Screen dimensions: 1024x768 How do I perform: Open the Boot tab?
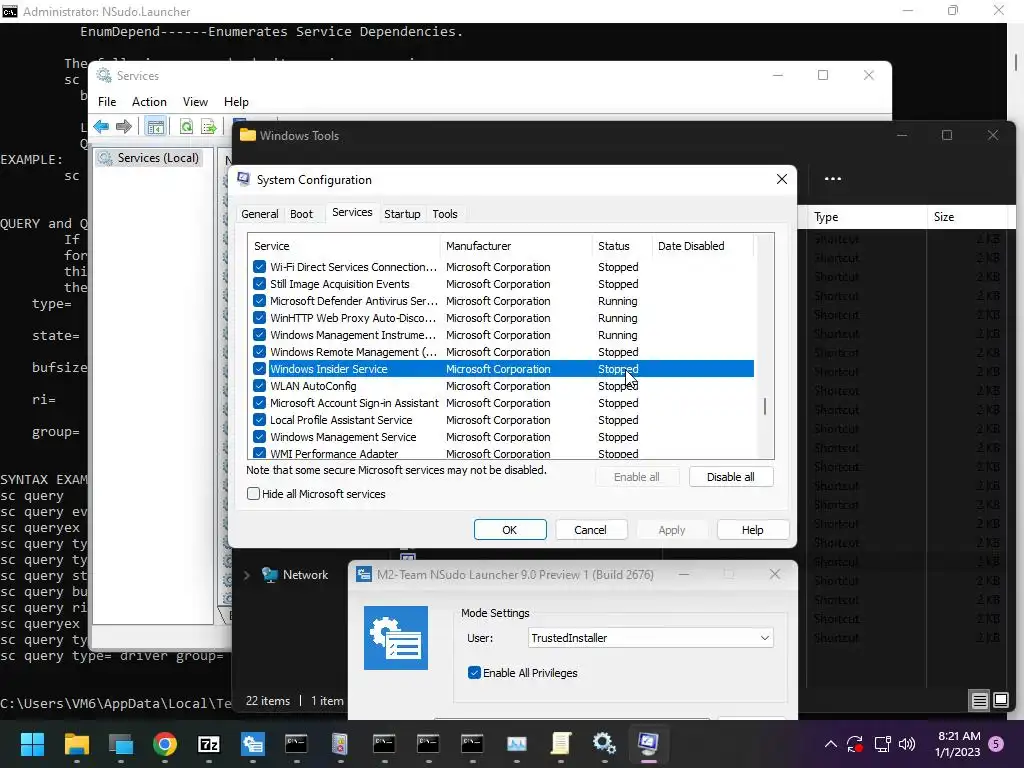coord(301,214)
